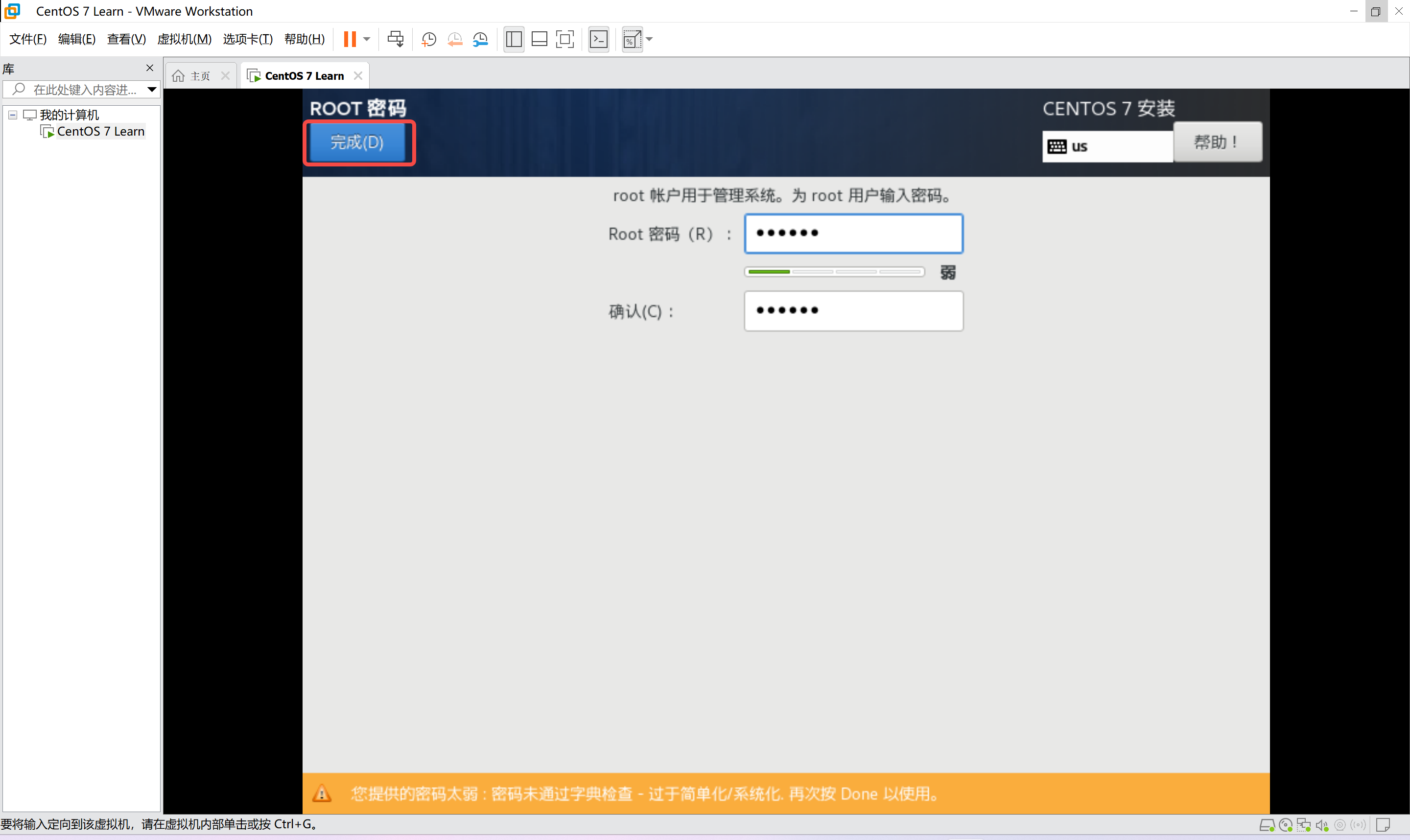Click the hard disk device status icon
The width and height of the screenshot is (1410, 840).
click(1267, 825)
